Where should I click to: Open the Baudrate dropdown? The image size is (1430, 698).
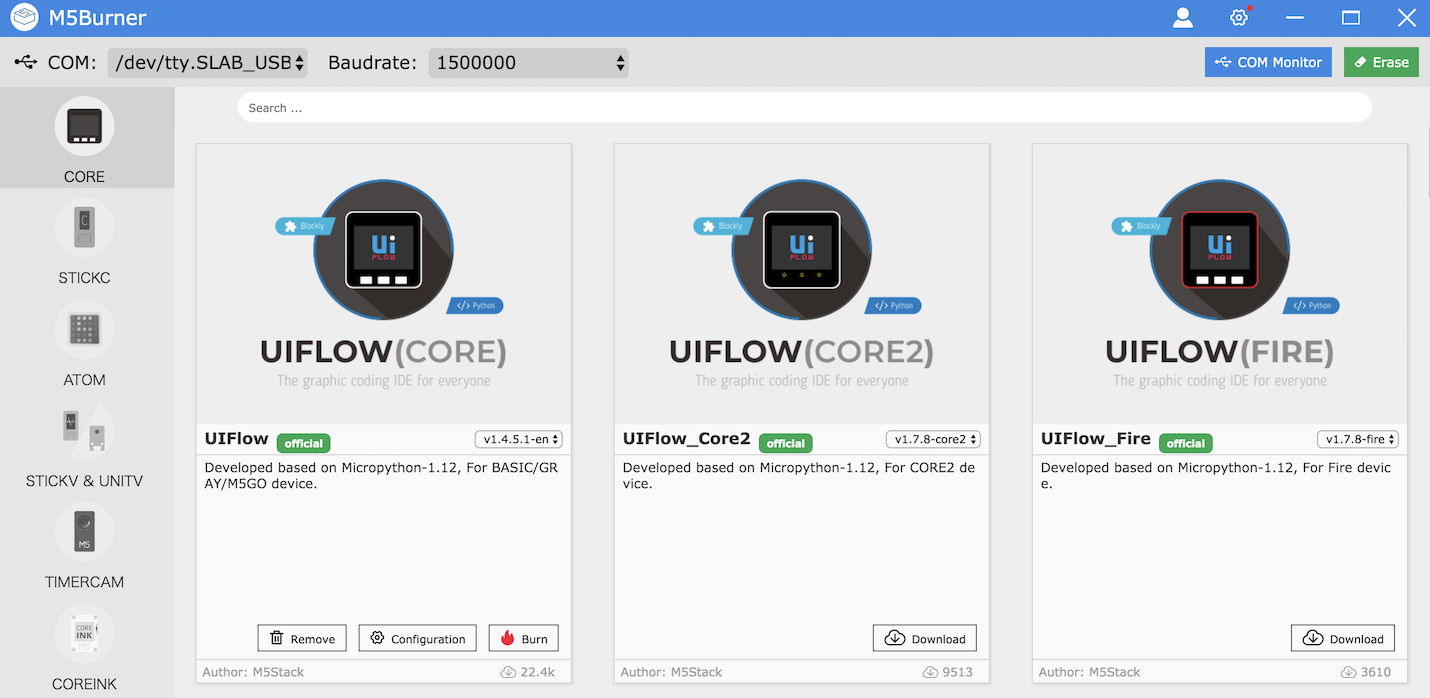[528, 63]
